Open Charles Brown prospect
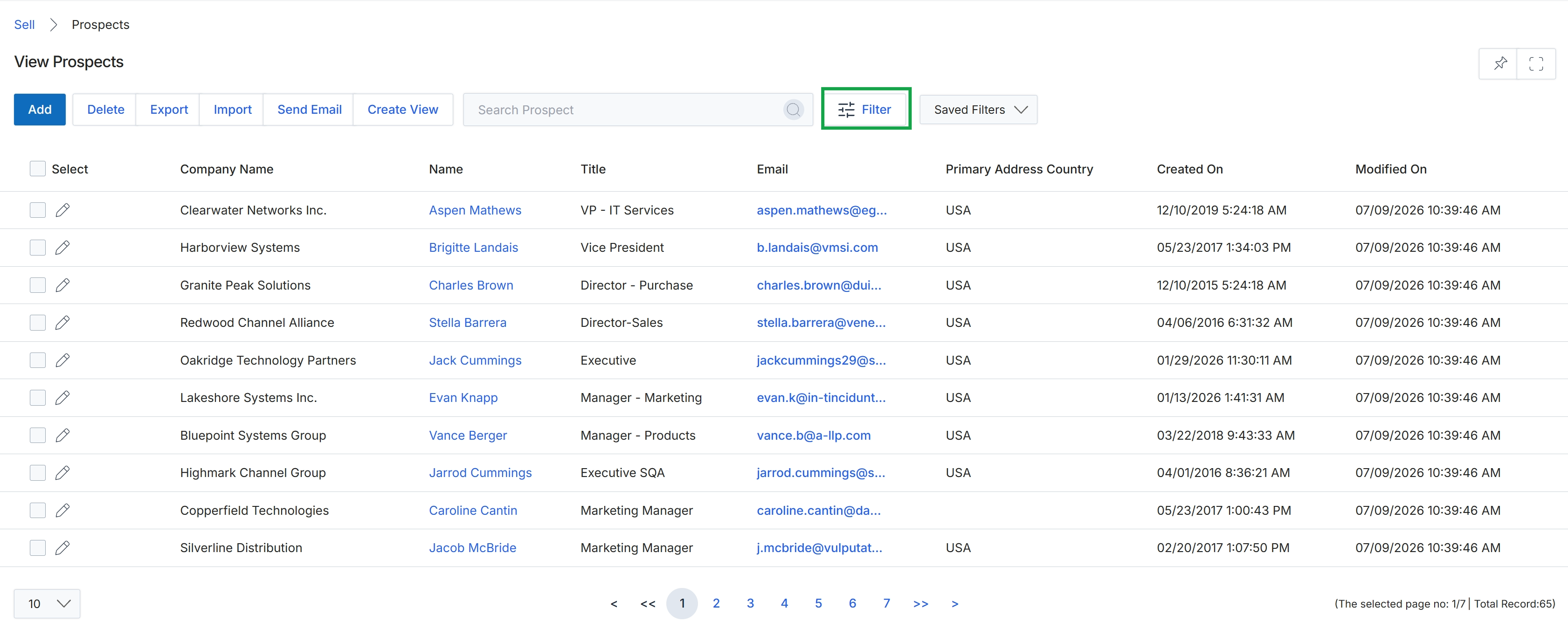The height and width of the screenshot is (643, 1568). pyautogui.click(x=470, y=285)
